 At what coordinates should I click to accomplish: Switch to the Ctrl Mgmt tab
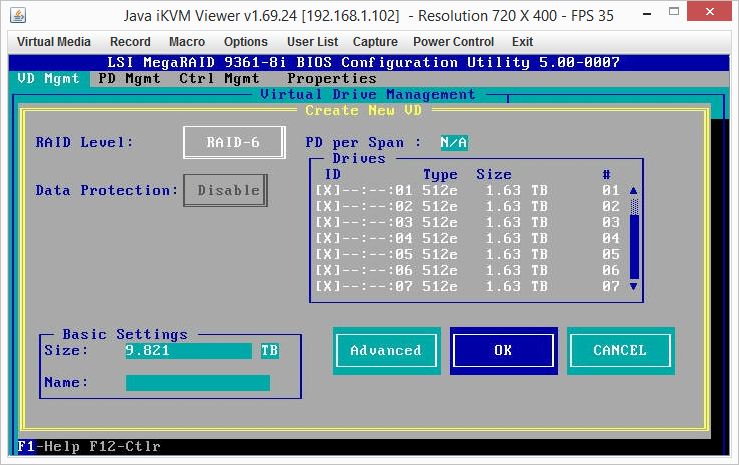tap(219, 78)
